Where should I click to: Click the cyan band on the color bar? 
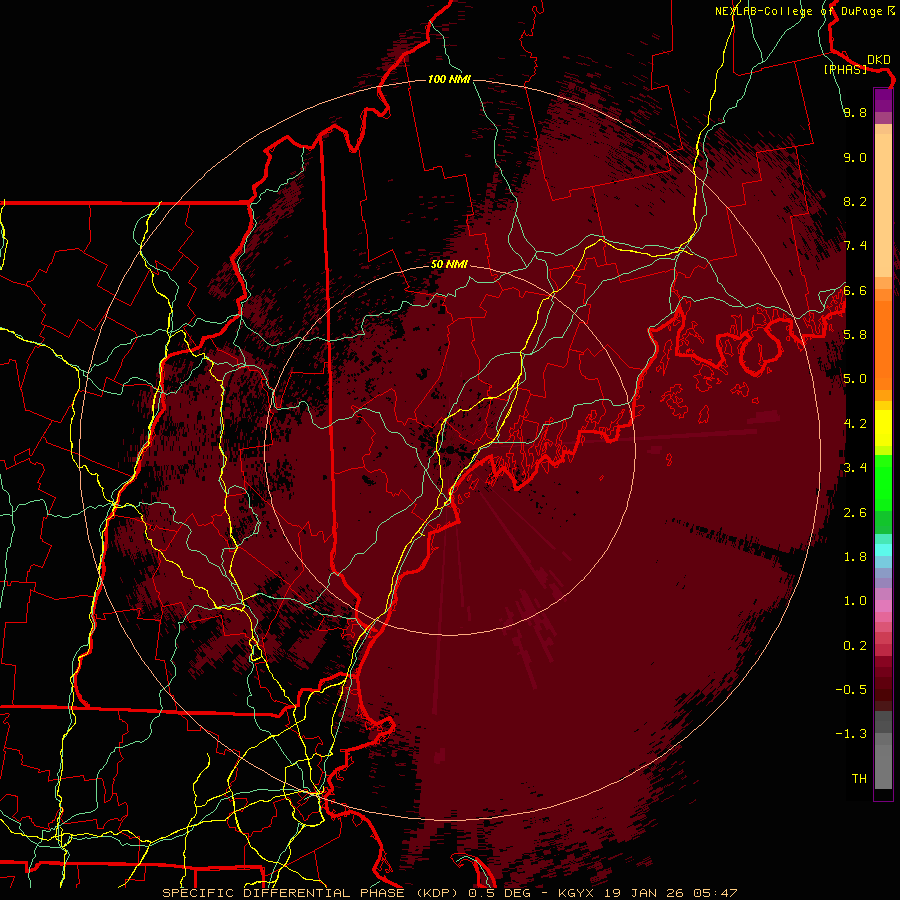coord(883,550)
